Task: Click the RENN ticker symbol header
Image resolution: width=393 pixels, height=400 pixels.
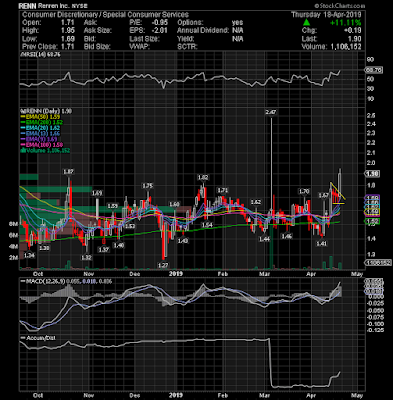Action: coord(27,6)
